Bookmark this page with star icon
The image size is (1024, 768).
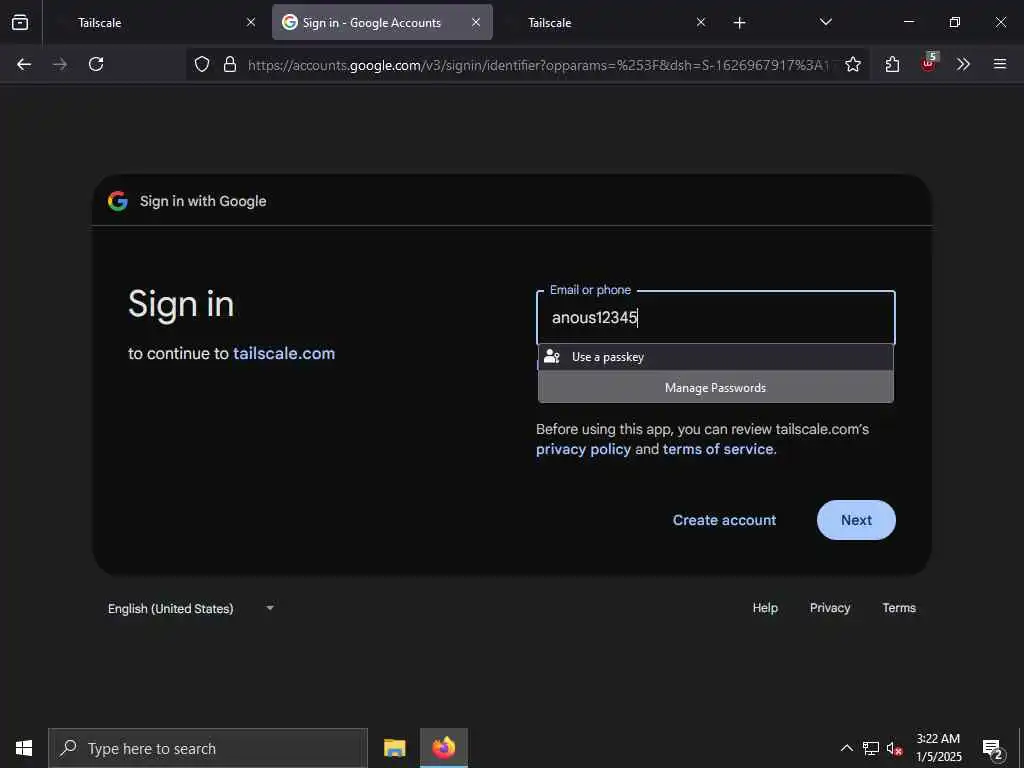tap(853, 64)
